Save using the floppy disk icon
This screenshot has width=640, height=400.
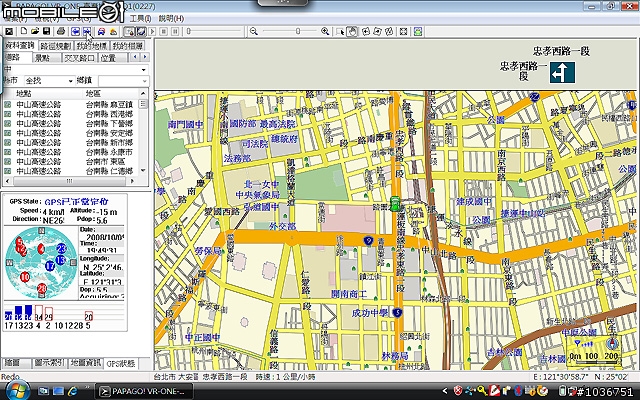47,31
